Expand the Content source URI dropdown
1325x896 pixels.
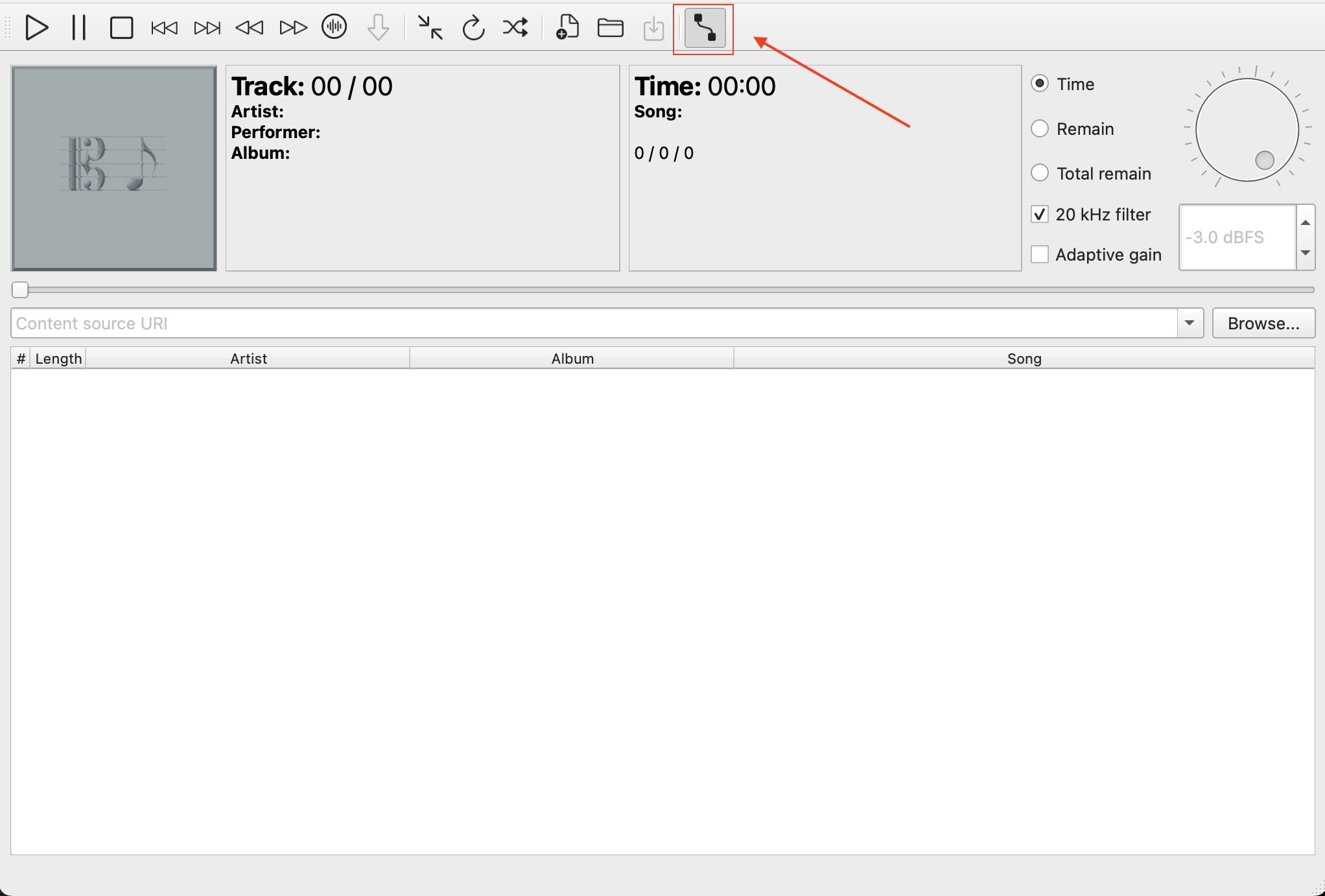(1190, 324)
